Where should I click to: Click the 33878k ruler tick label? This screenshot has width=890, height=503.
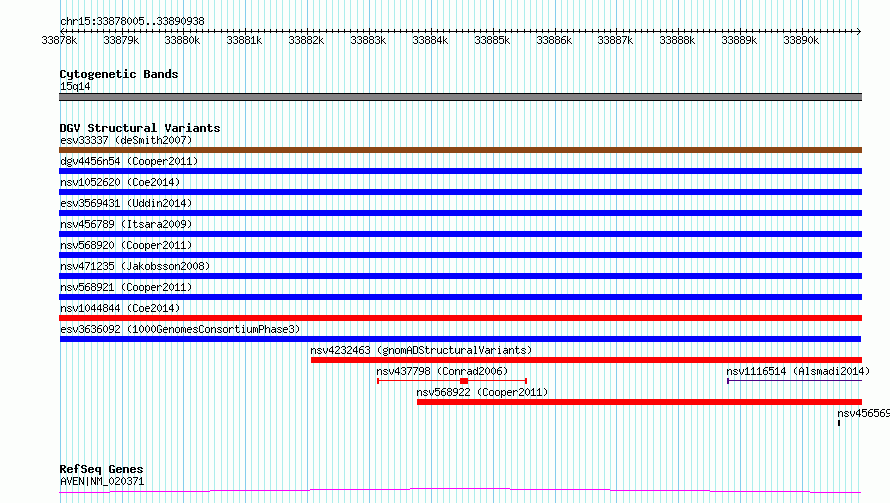coord(59,40)
